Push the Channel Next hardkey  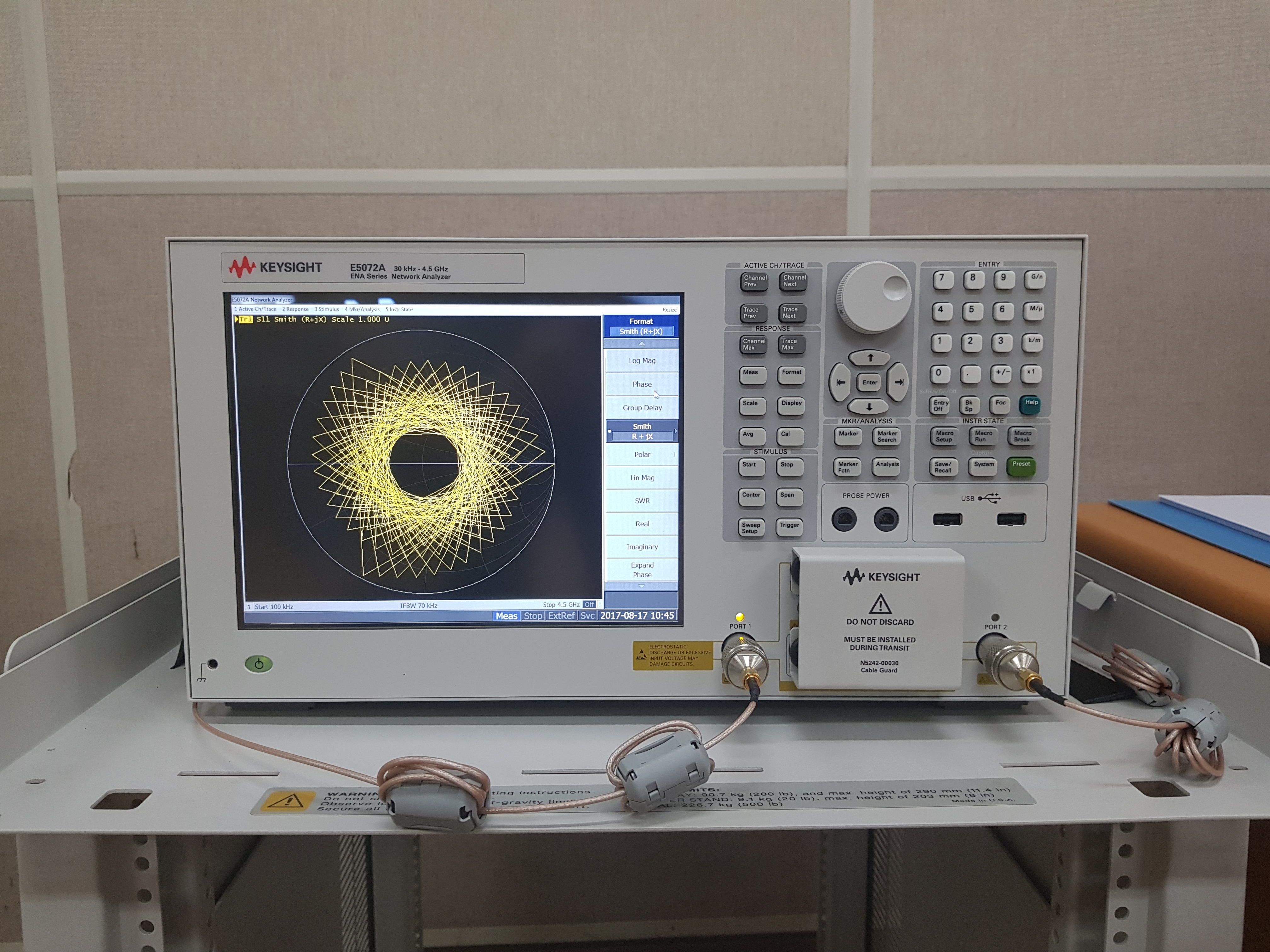(794, 281)
